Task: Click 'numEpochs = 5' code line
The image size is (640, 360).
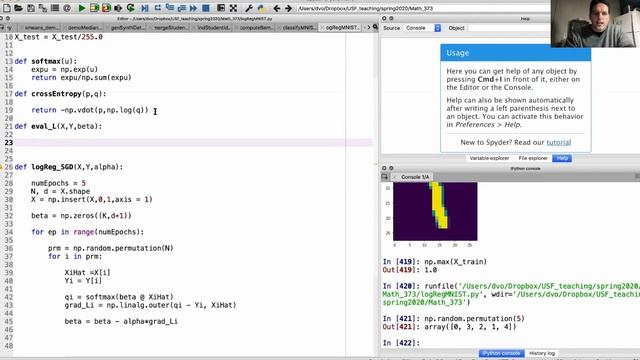Action: pyautogui.click(x=58, y=183)
